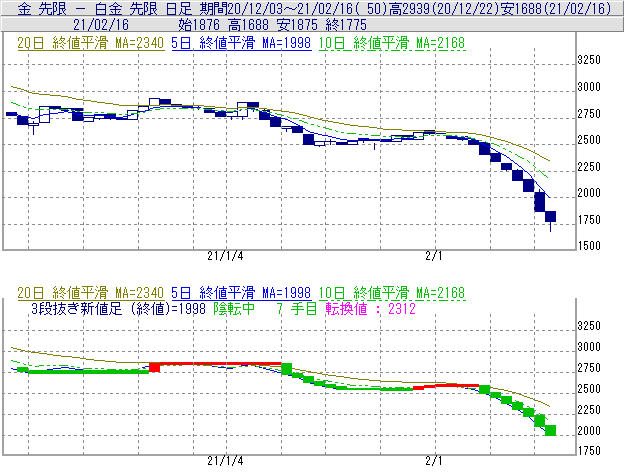624x473 pixels.
Task: Click the 3250 axis label on the lower chart
Action: (589, 326)
